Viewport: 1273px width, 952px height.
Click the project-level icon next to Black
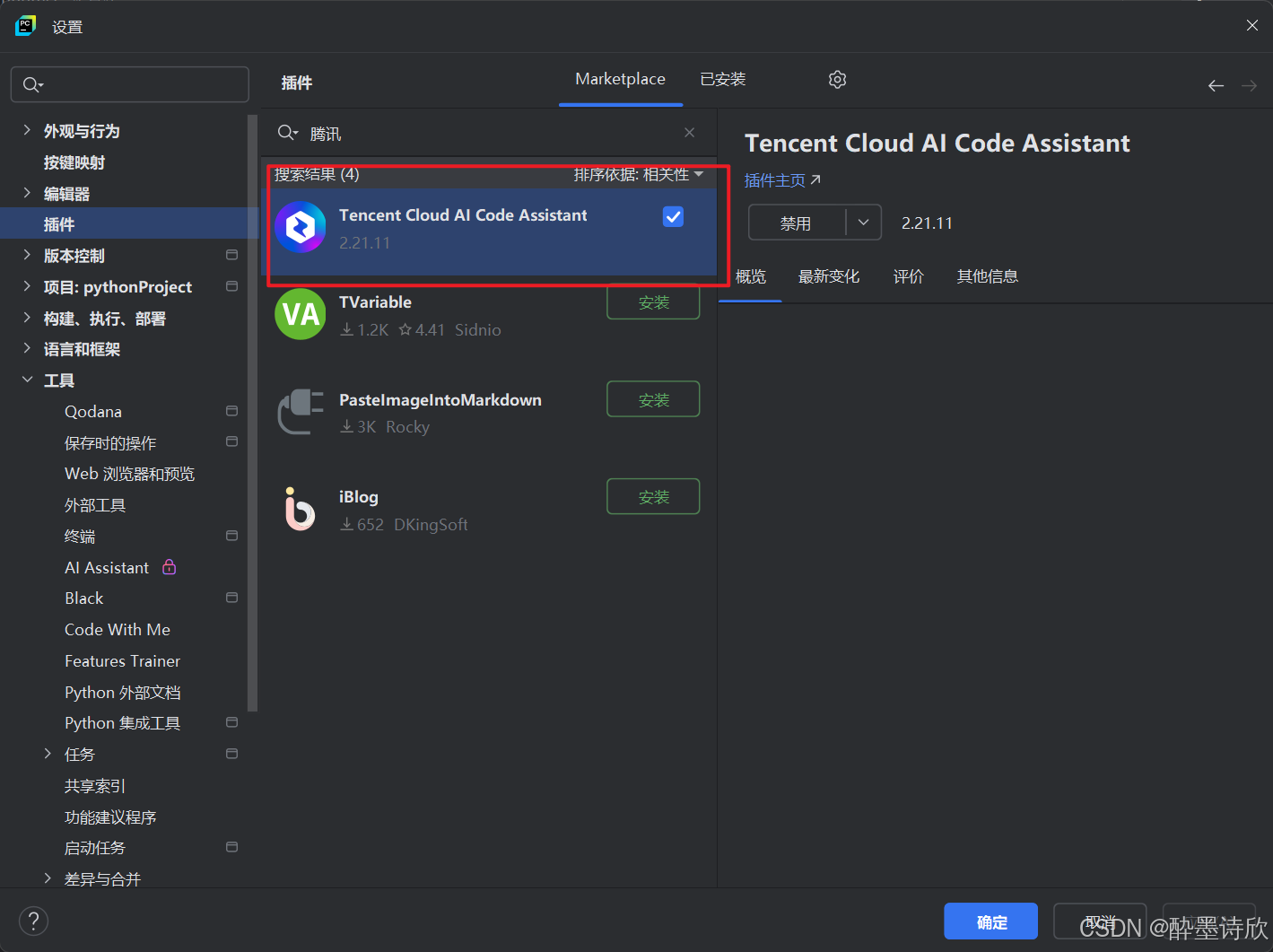point(231,598)
